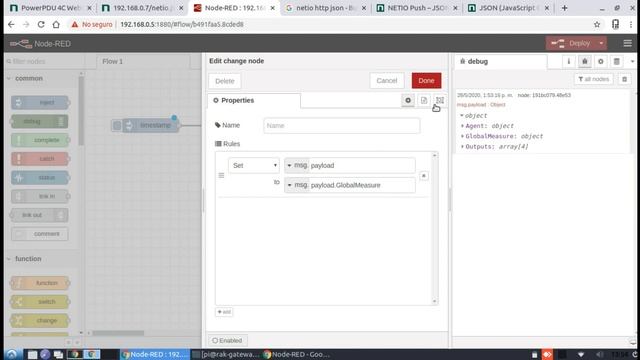The width and height of the screenshot is (640, 360).
Task: Open type selector for payload.GlobalMeasure value
Action: (x=297, y=185)
